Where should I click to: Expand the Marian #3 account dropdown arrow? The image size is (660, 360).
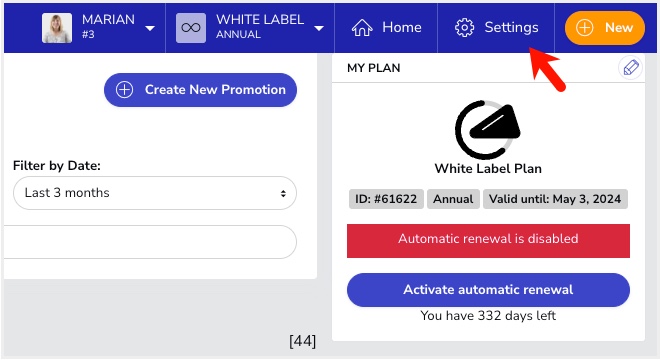[149, 29]
